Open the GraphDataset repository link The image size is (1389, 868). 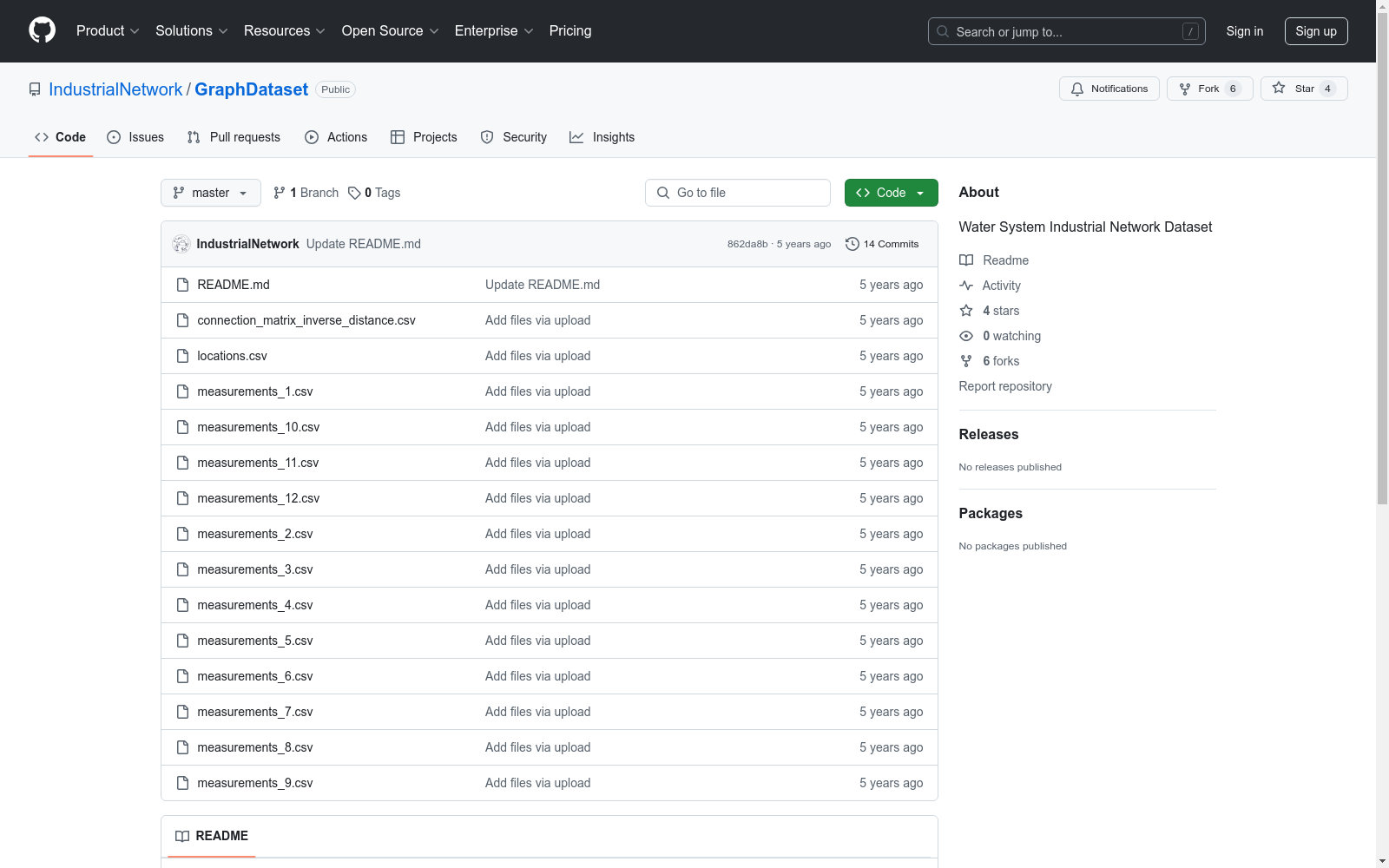[251, 89]
